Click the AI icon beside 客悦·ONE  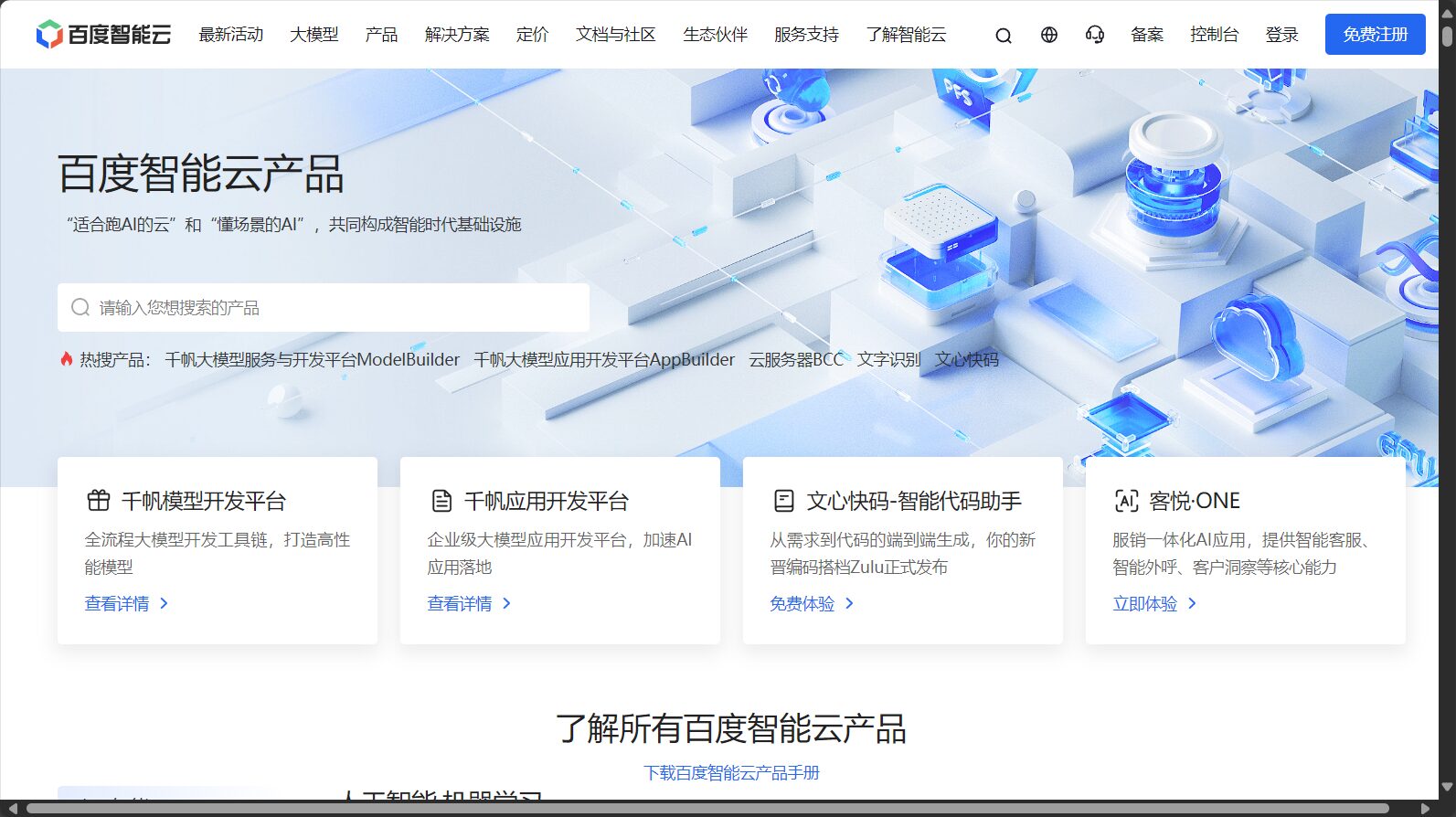click(1127, 501)
